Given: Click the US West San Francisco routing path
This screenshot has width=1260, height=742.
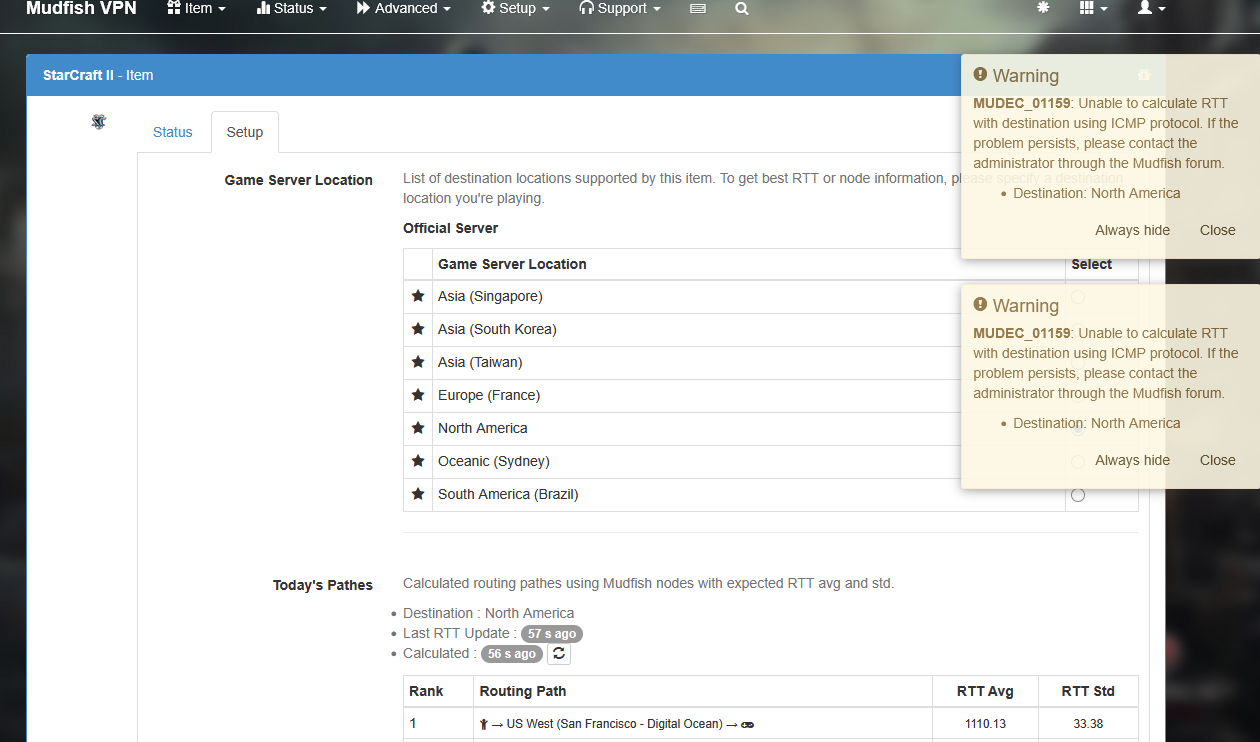Looking at the screenshot, I should [614, 724].
